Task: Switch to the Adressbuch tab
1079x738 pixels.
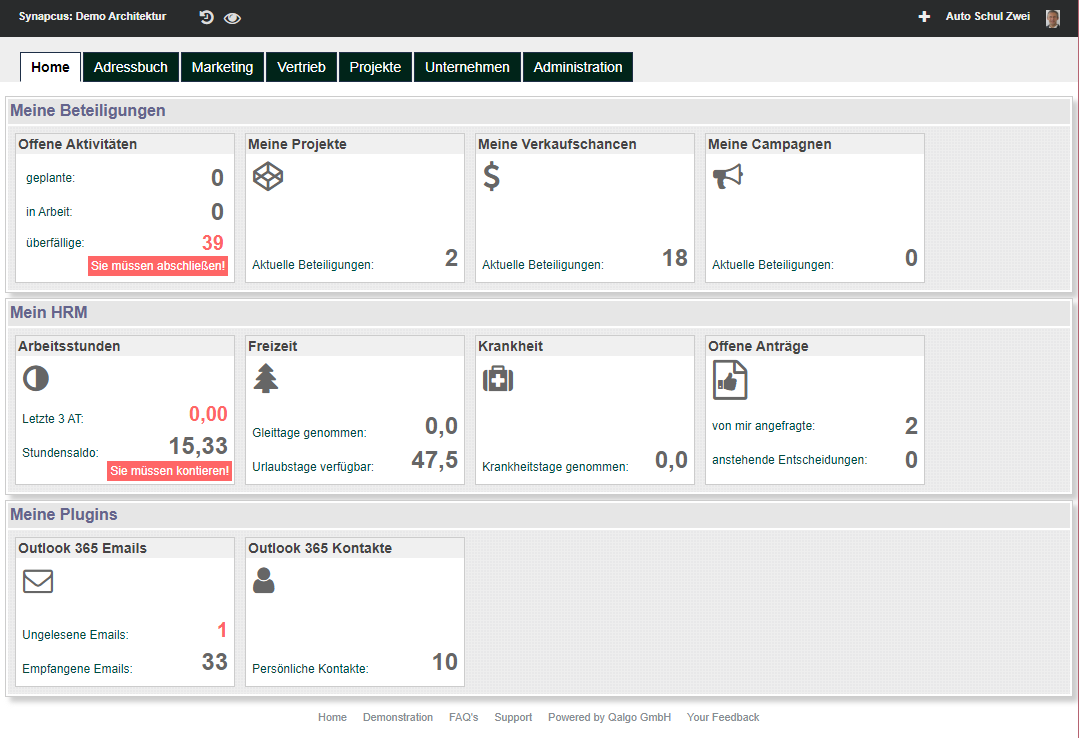Action: pyautogui.click(x=130, y=67)
